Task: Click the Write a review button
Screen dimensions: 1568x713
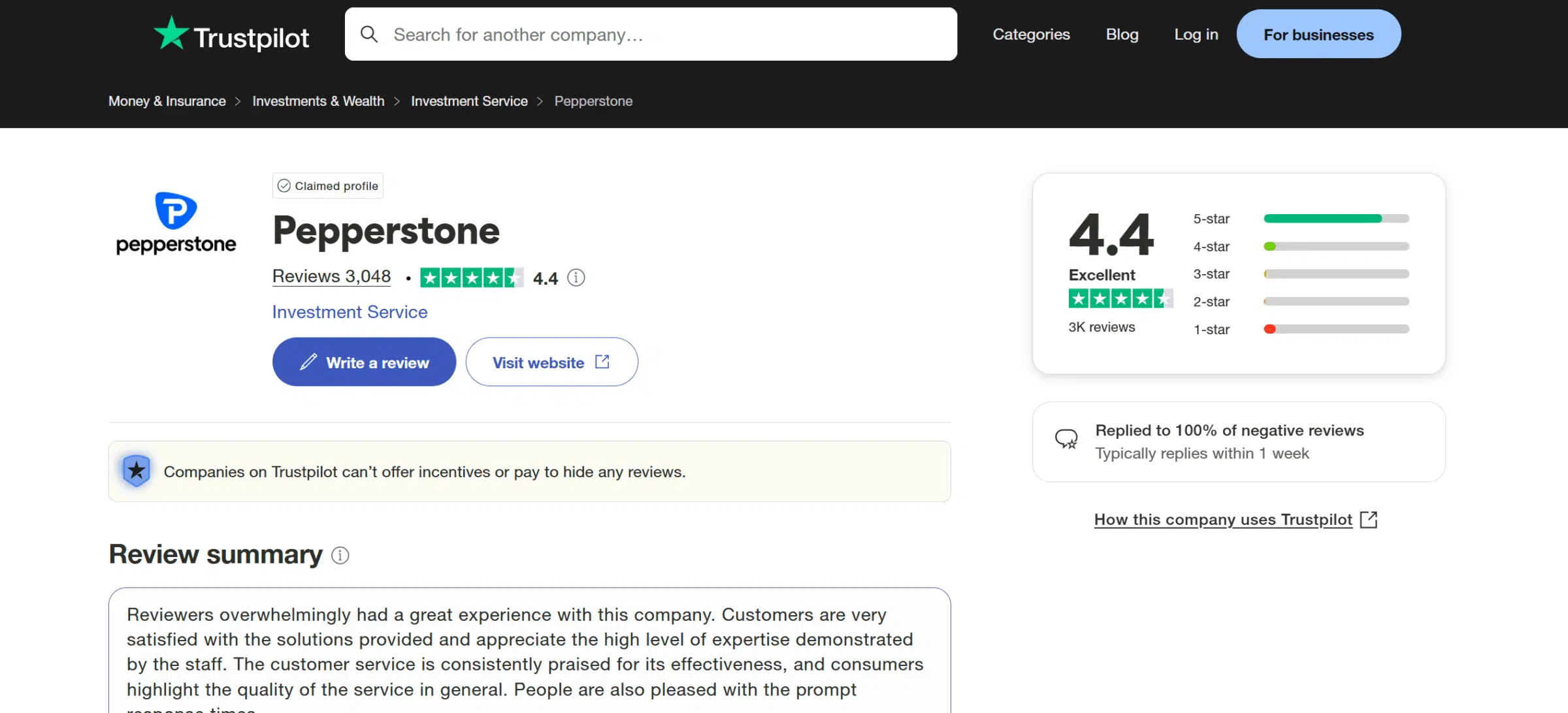Action: (x=364, y=362)
